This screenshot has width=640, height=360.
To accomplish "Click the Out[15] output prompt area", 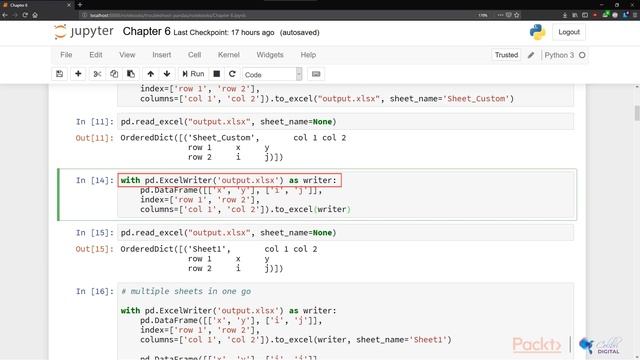I will 94,249.
